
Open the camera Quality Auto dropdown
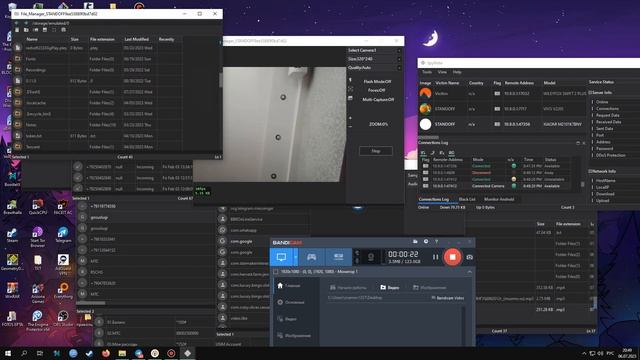click(374, 67)
